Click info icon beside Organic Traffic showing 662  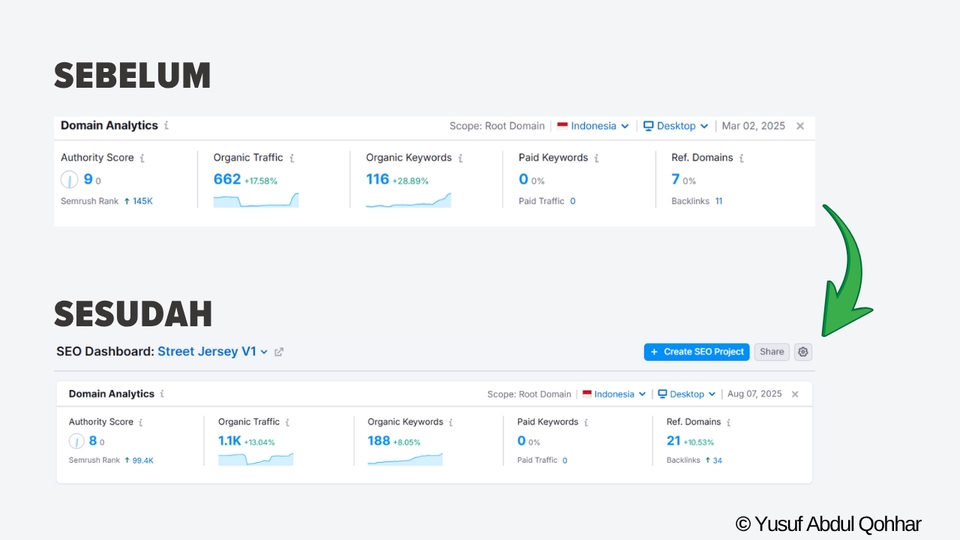click(291, 158)
